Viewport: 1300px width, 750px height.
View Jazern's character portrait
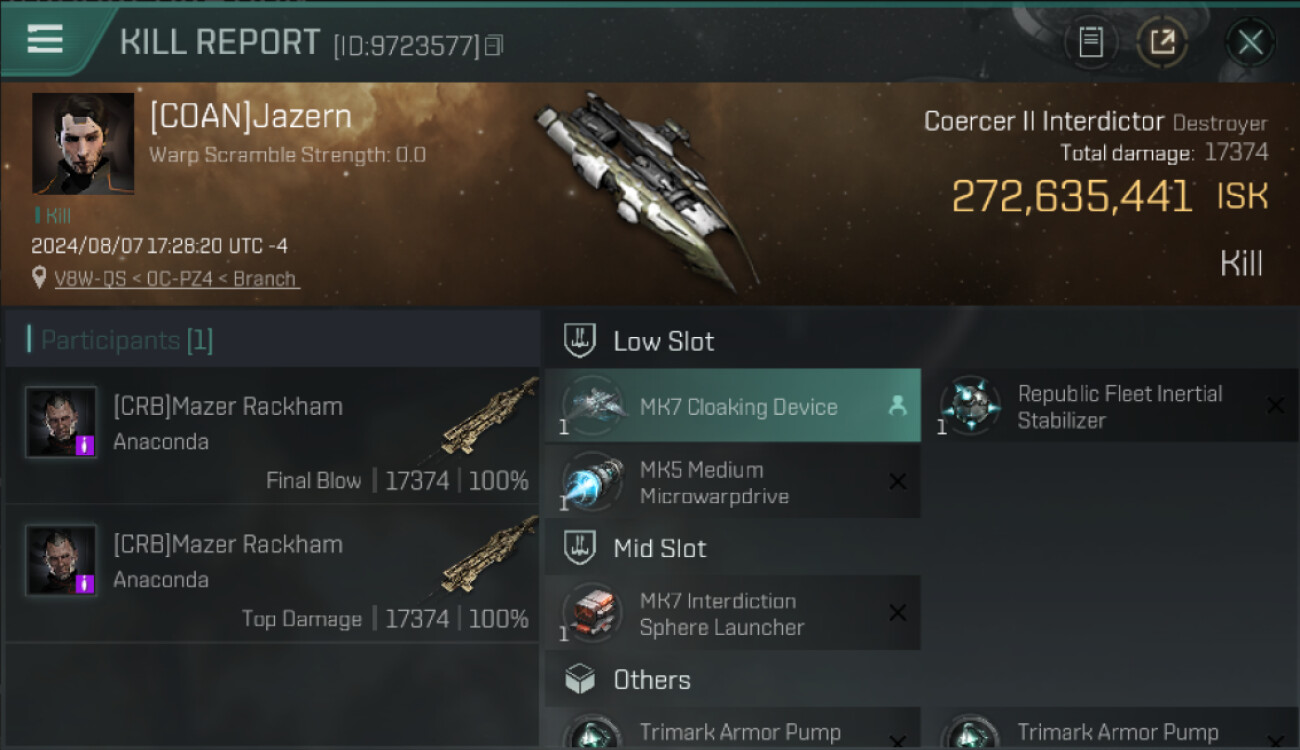83,143
